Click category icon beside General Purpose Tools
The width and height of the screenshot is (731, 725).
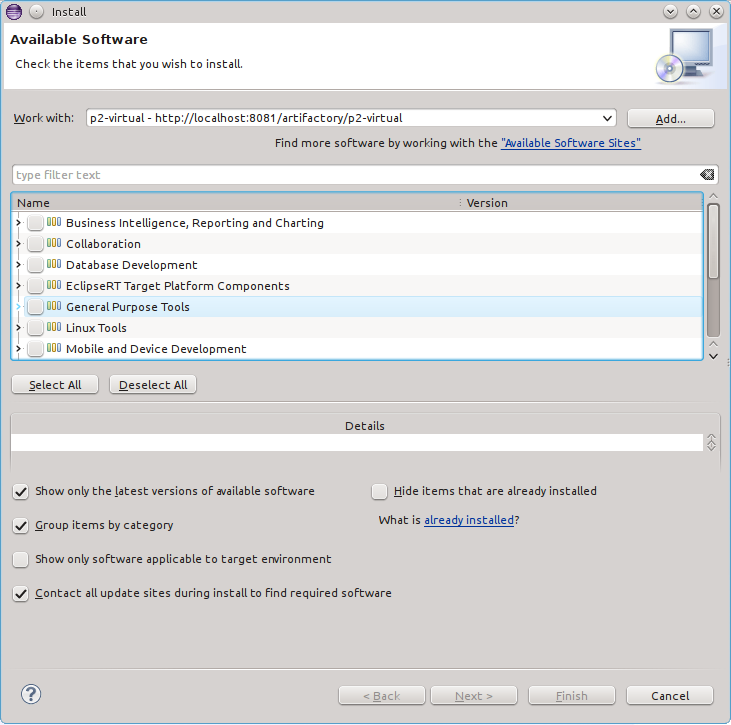[54, 306]
